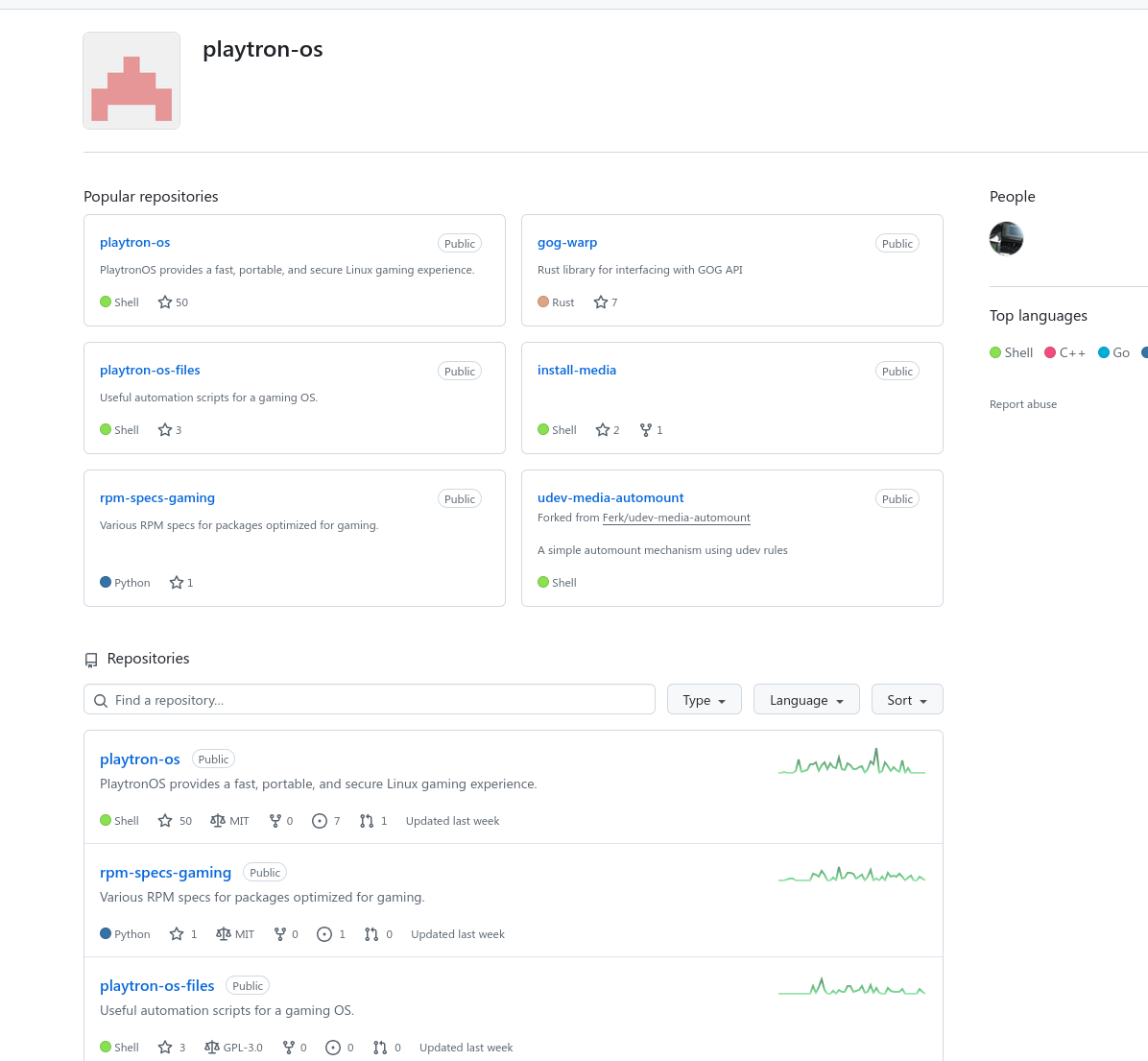Open the Language filter dropdown

point(806,700)
